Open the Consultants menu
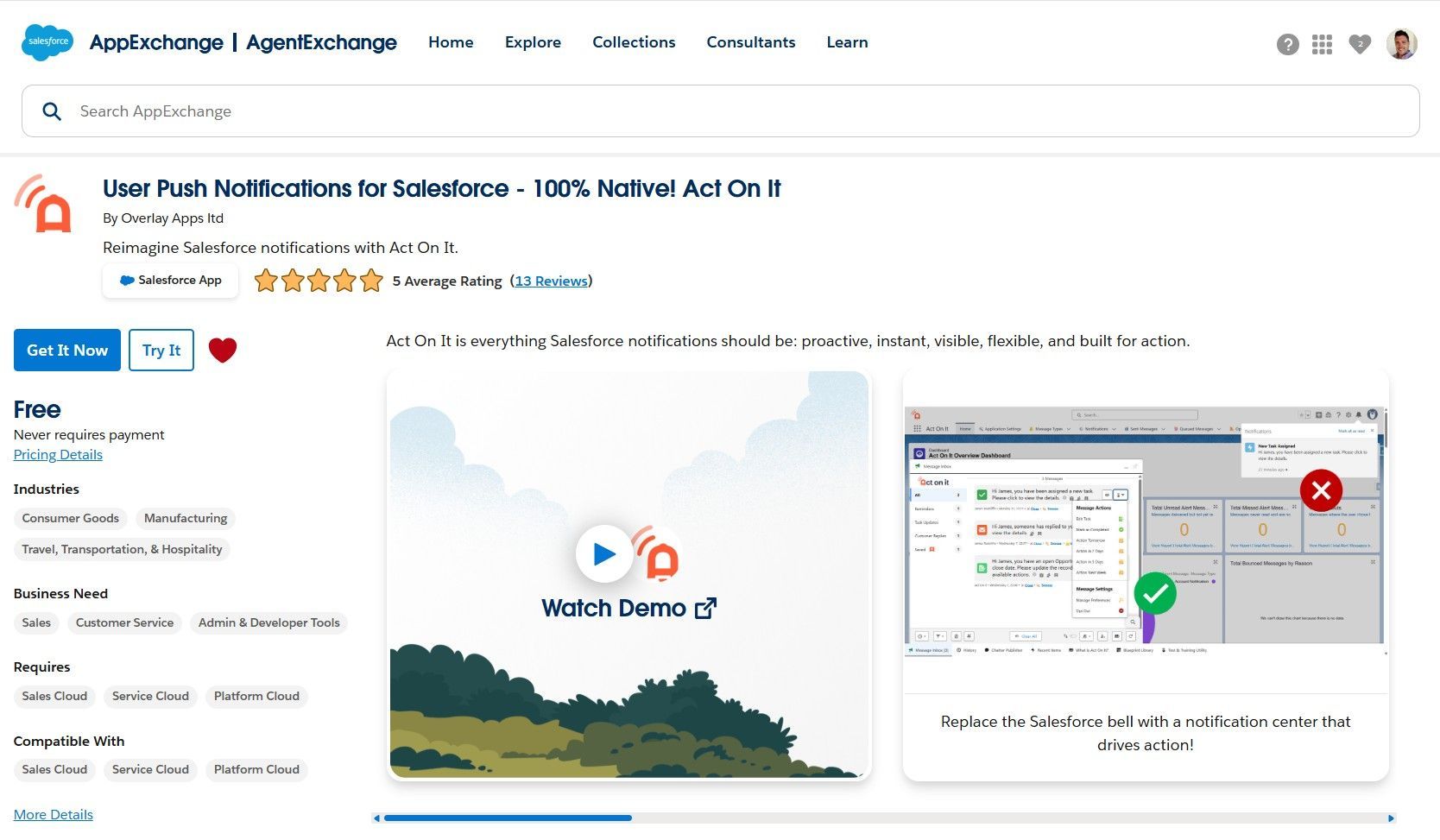The image size is (1440, 840). coord(751,42)
